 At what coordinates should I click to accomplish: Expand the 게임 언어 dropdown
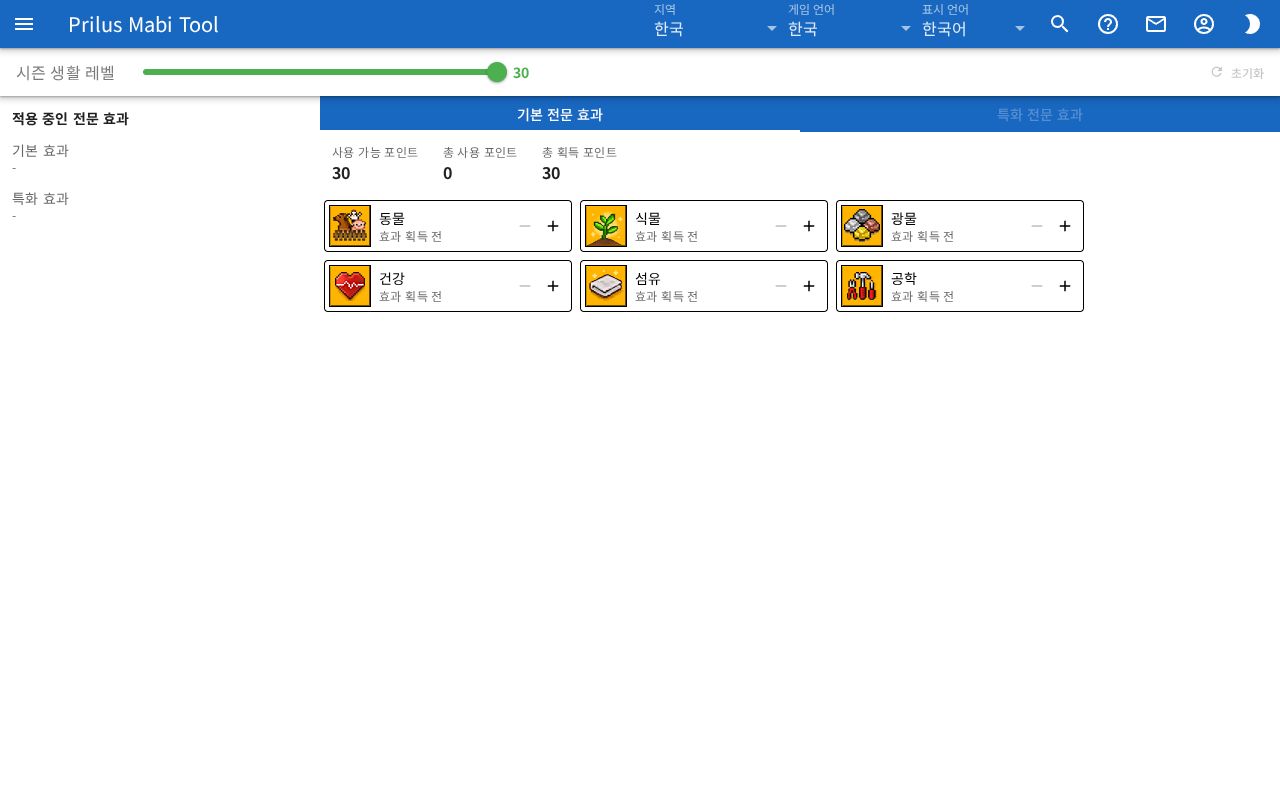(x=850, y=24)
